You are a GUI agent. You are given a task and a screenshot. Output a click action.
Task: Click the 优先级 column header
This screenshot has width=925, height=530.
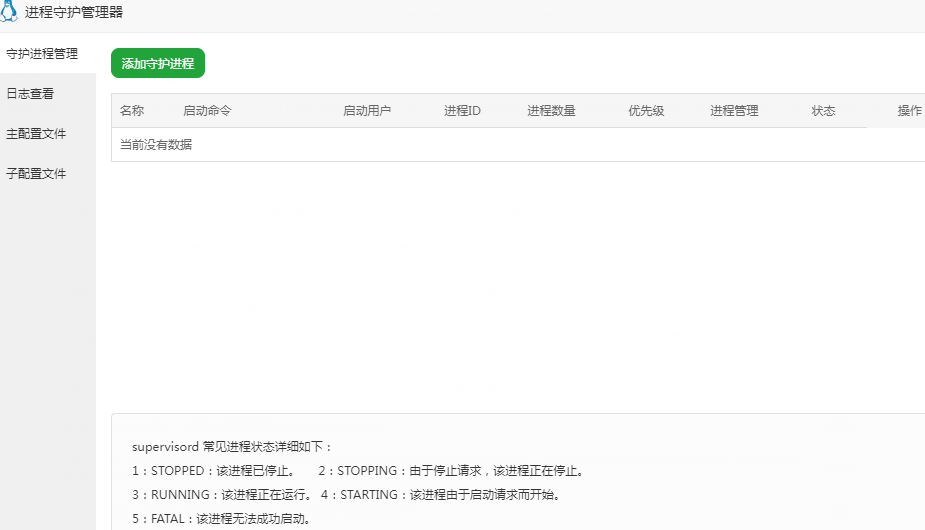646,110
